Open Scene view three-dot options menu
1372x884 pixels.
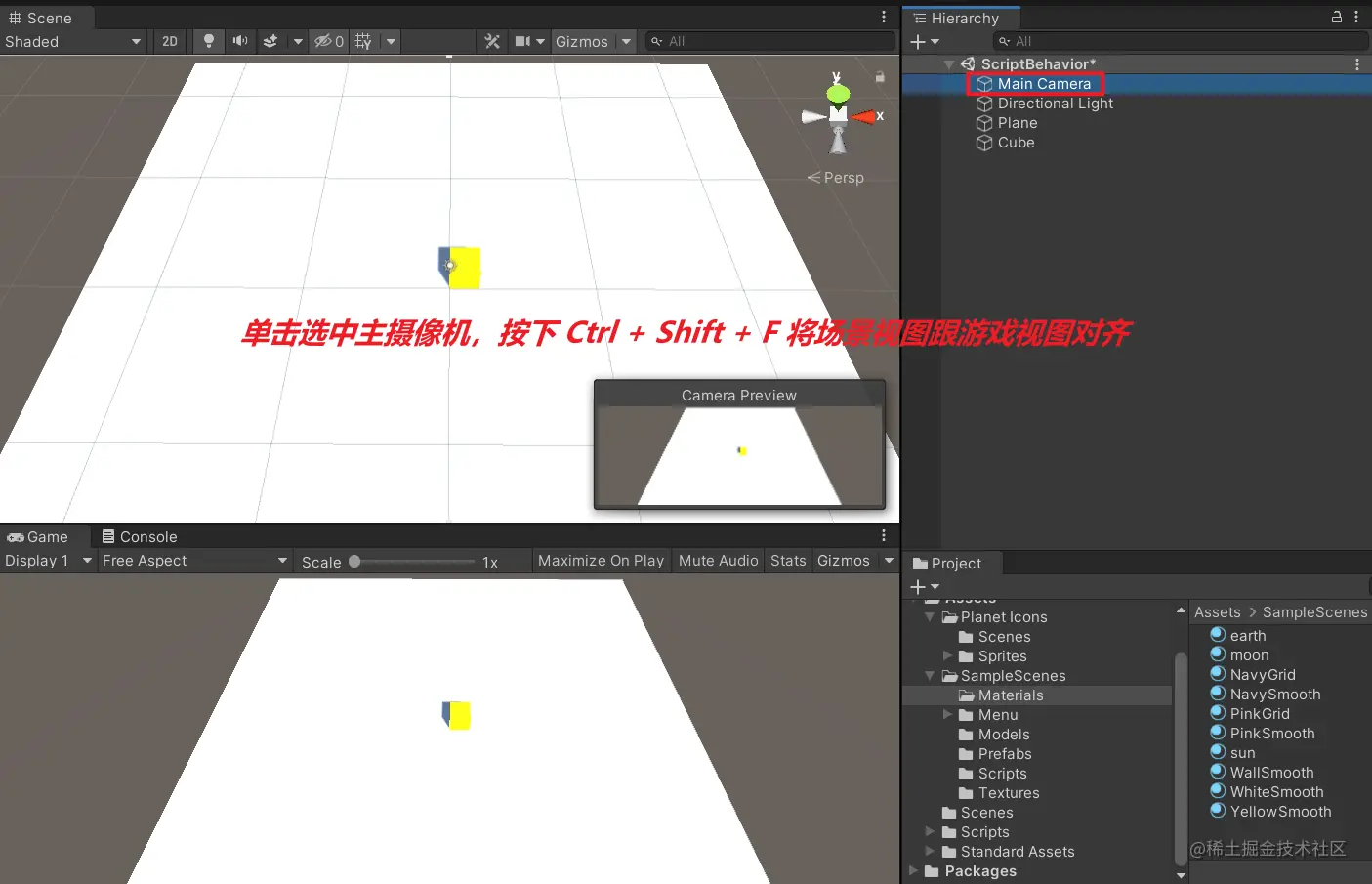[884, 17]
